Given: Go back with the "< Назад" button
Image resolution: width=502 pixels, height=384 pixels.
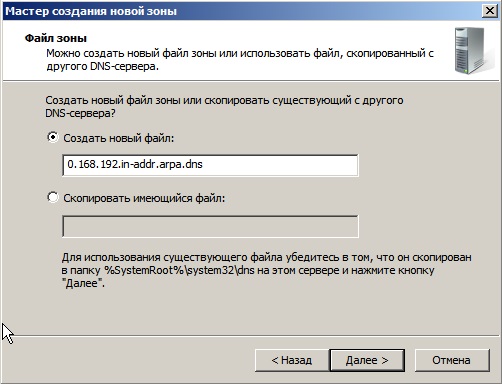Looking at the screenshot, I should (x=292, y=360).
